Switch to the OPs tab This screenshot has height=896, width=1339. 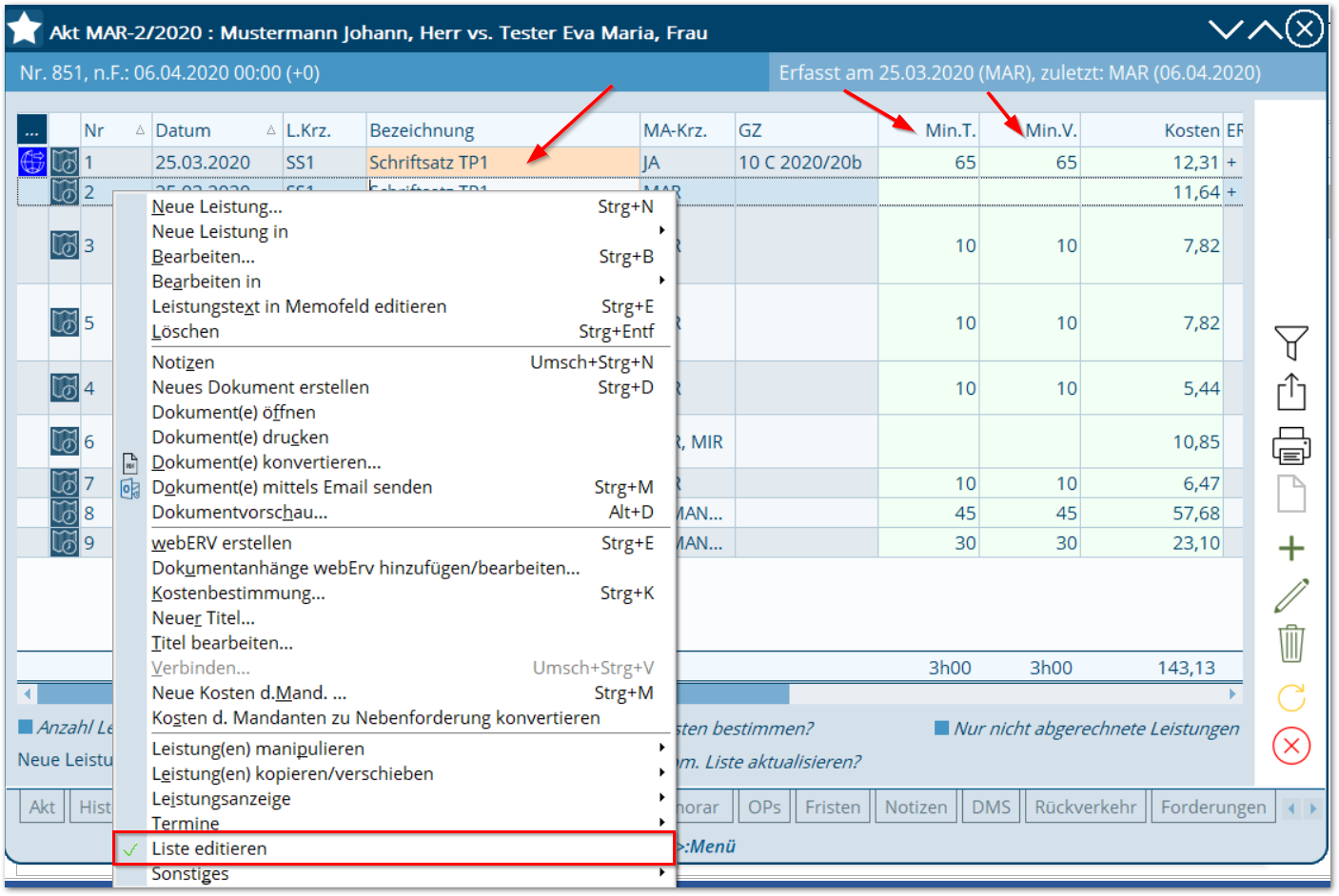tap(764, 808)
